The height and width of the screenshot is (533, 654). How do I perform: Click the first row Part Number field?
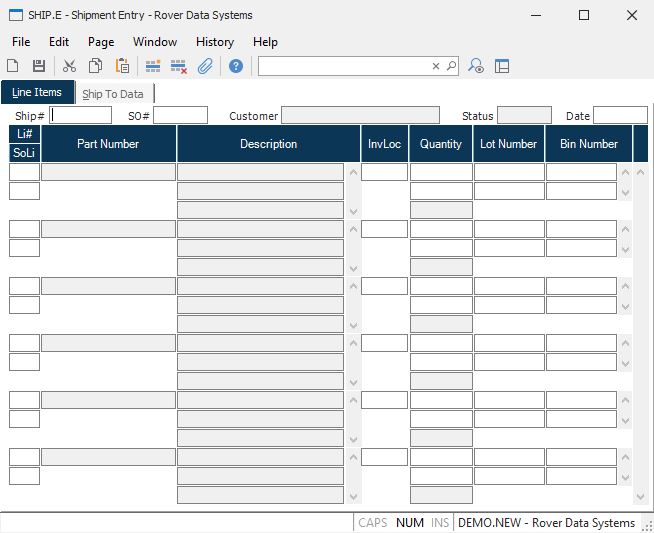(108, 172)
